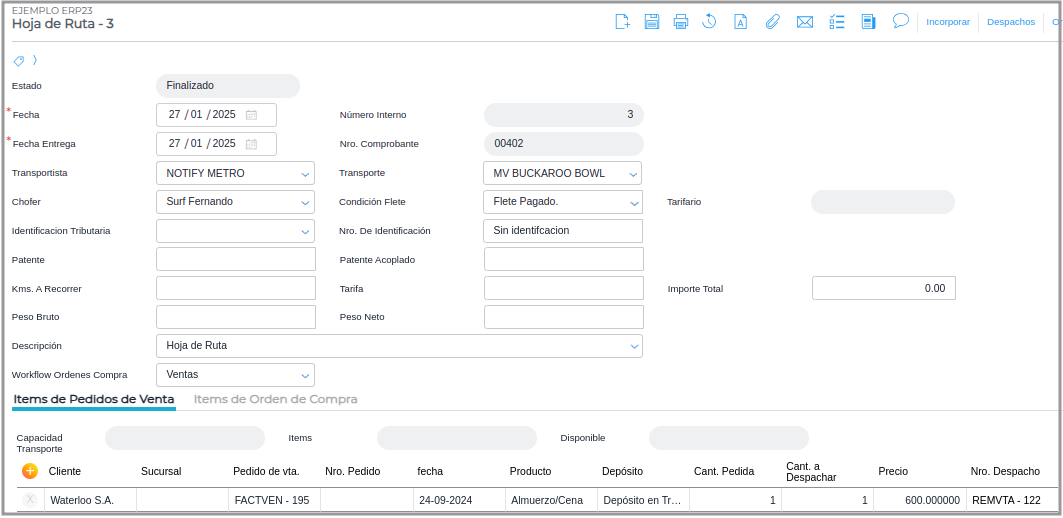This screenshot has height=518, width=1063.
Task: Open the Fecha calendar picker
Action: pos(252,115)
